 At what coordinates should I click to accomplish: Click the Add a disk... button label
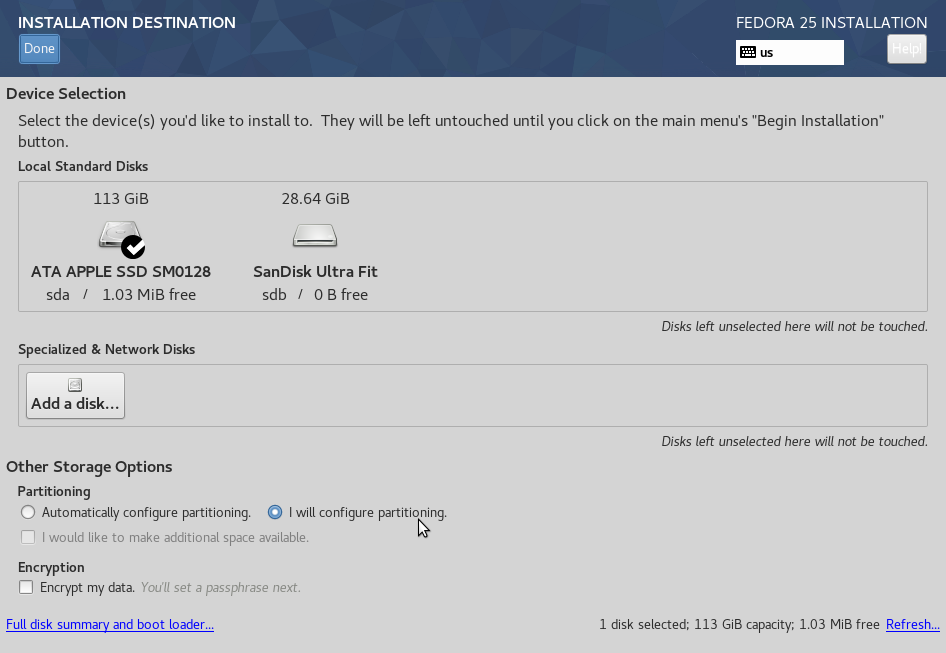click(75, 404)
